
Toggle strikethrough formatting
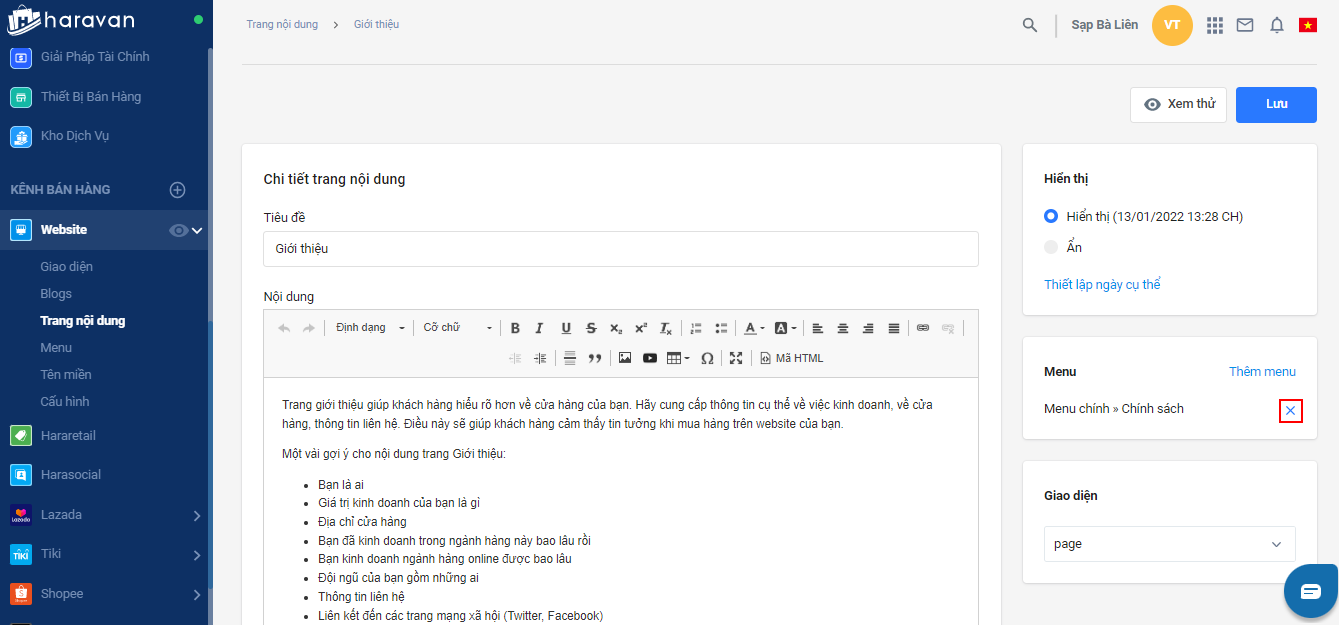pos(591,328)
